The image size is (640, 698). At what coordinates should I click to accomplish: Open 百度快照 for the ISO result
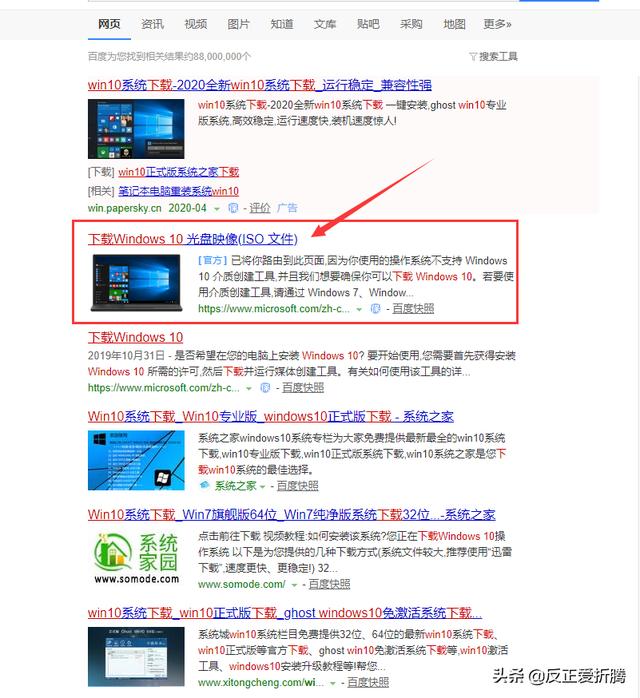click(413, 308)
